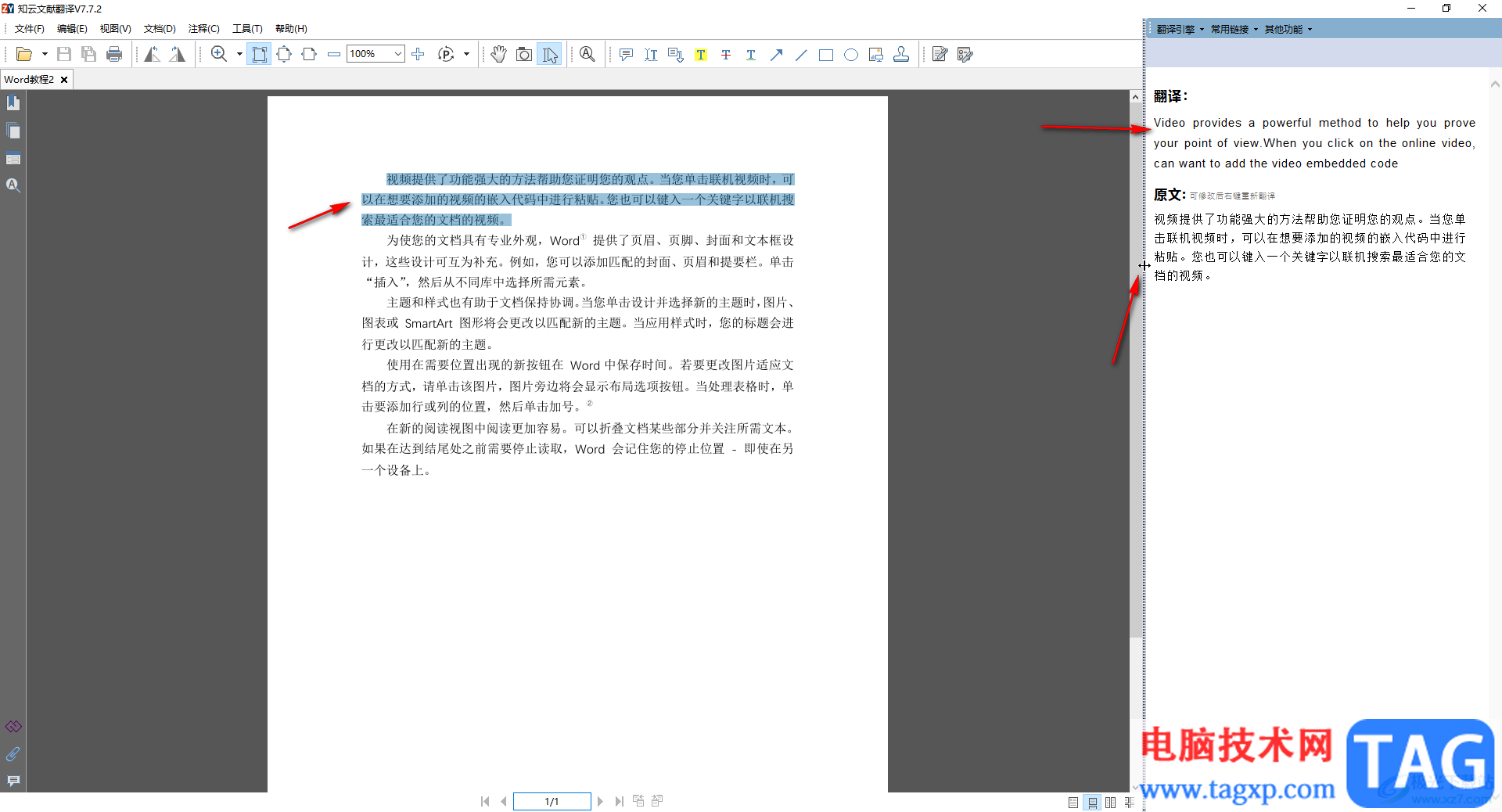
Task: Open the Bookmarks sidebar panel
Action: click(13, 103)
